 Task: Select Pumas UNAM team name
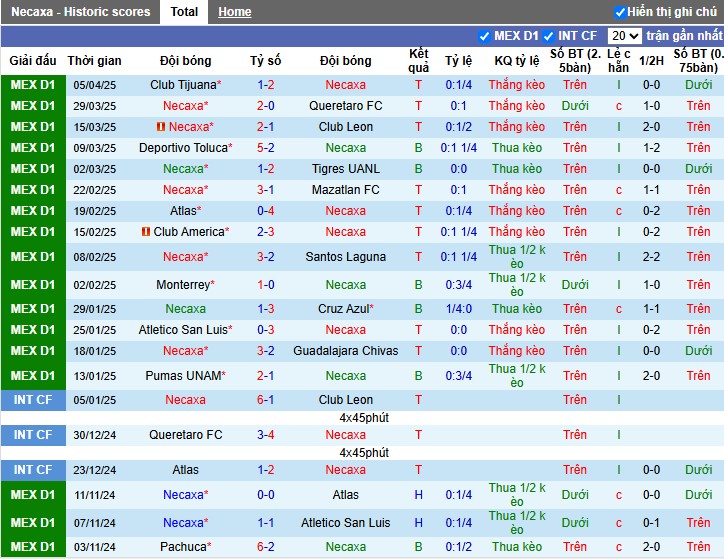coord(183,376)
